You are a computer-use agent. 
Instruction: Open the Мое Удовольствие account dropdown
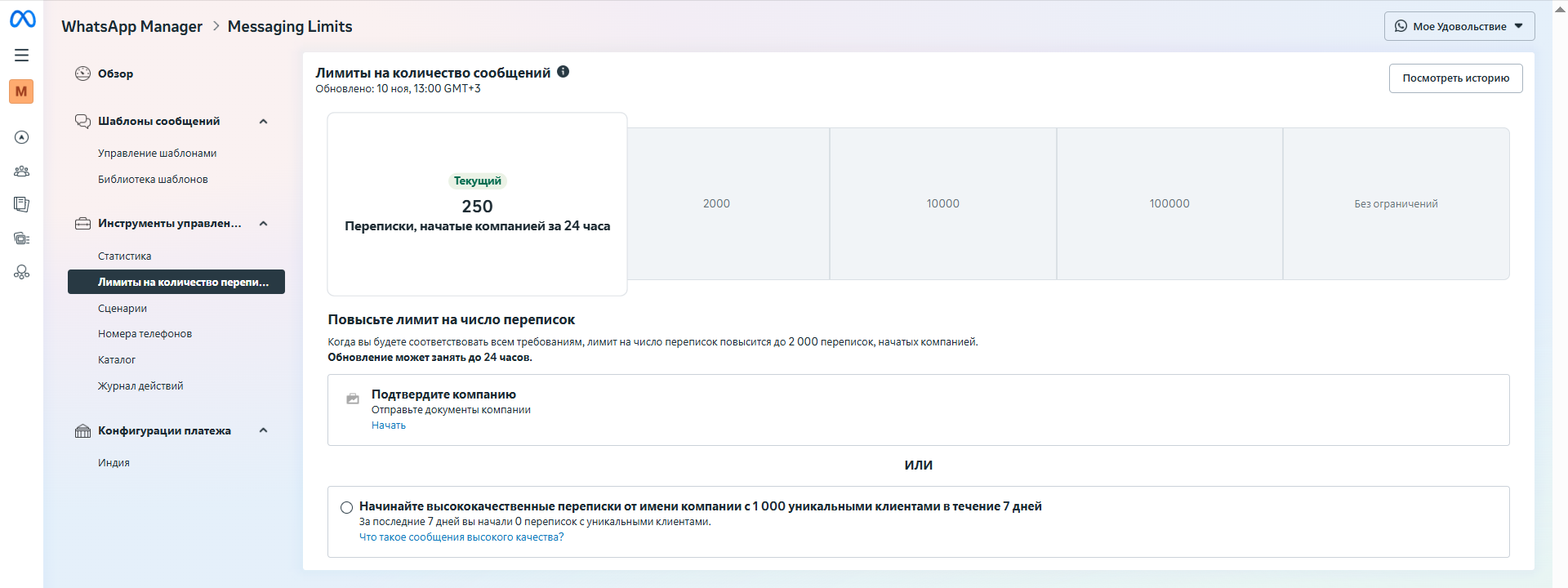pos(1459,26)
